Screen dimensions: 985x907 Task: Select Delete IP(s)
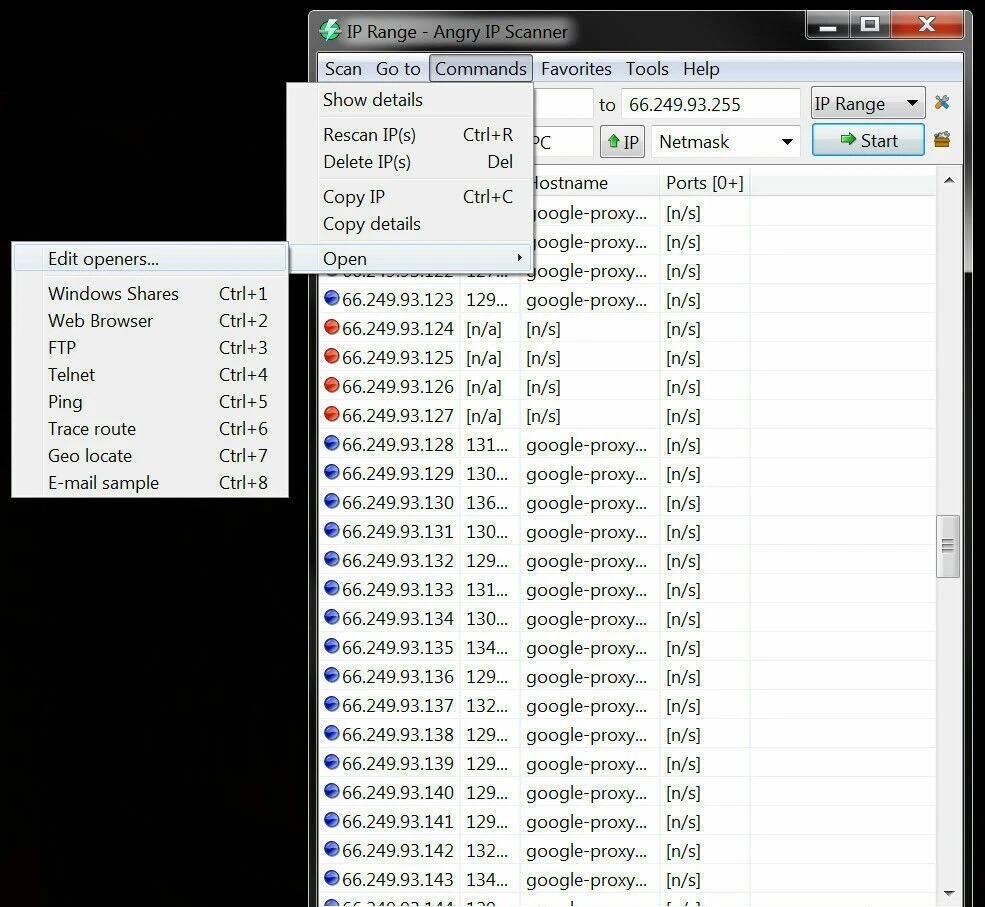[x=410, y=161]
